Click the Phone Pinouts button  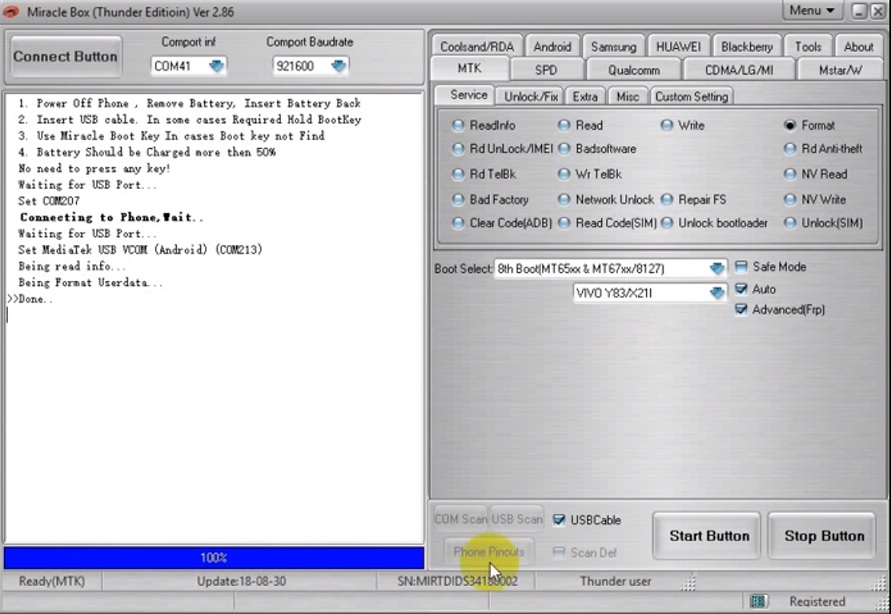(489, 552)
